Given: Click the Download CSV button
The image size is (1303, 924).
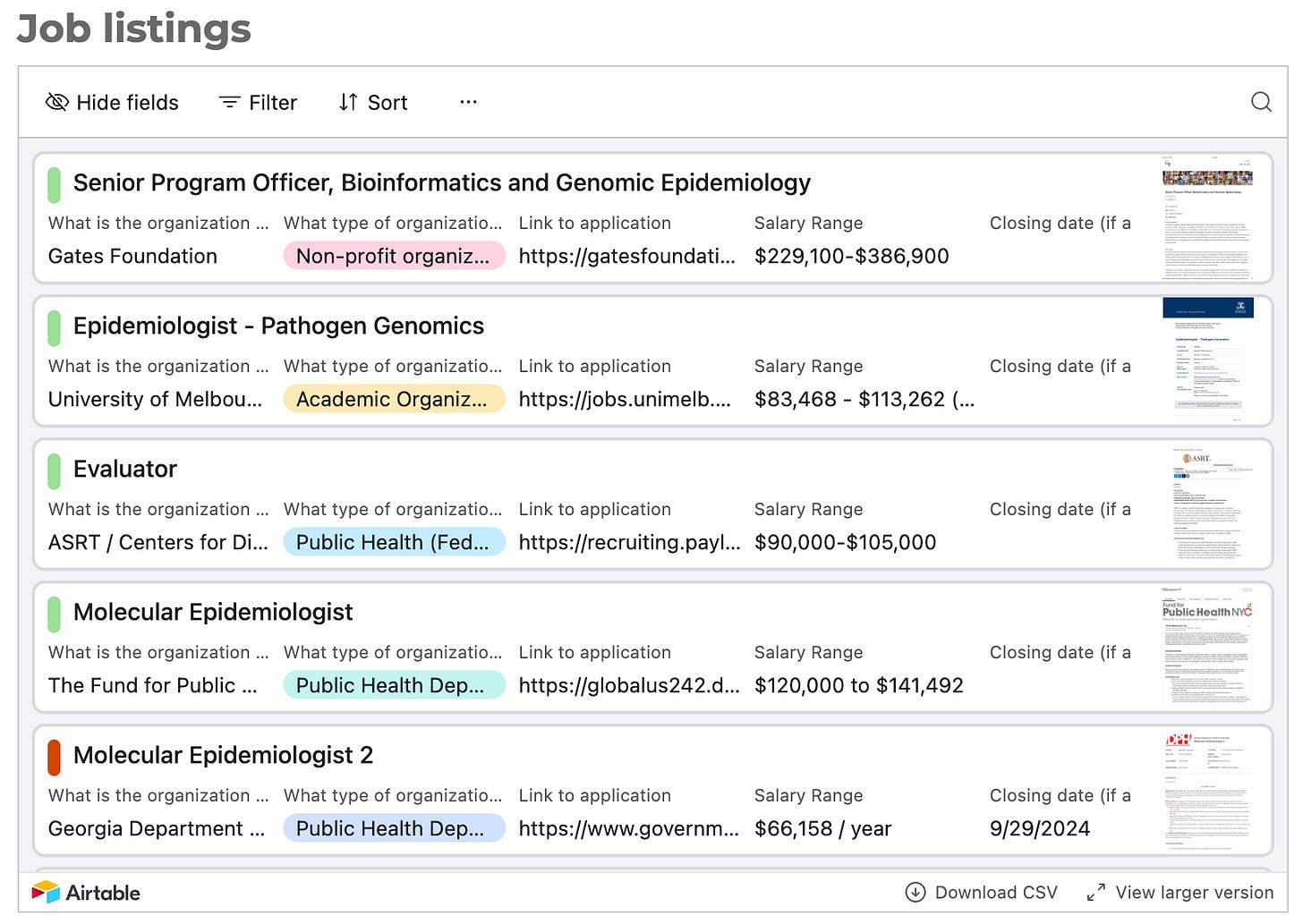Looking at the screenshot, I should click(x=982, y=893).
